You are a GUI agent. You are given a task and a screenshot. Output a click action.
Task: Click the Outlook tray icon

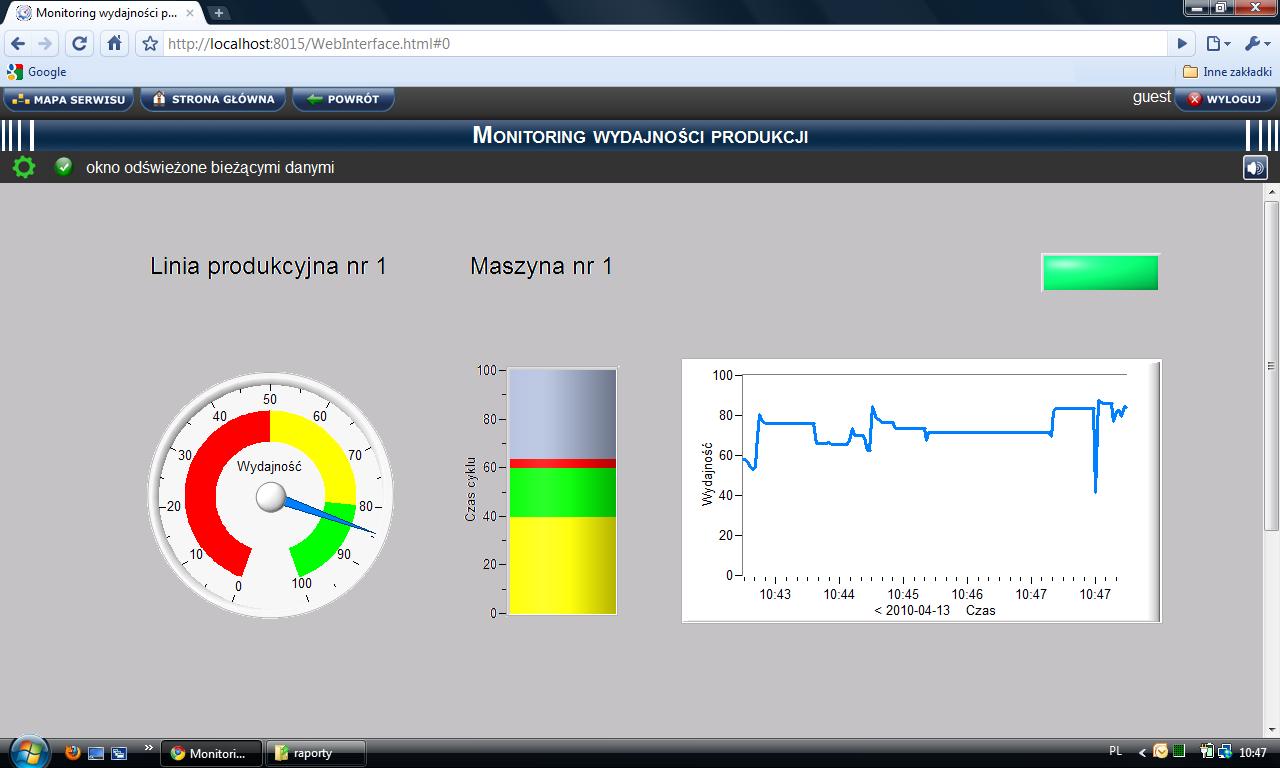[1161, 751]
